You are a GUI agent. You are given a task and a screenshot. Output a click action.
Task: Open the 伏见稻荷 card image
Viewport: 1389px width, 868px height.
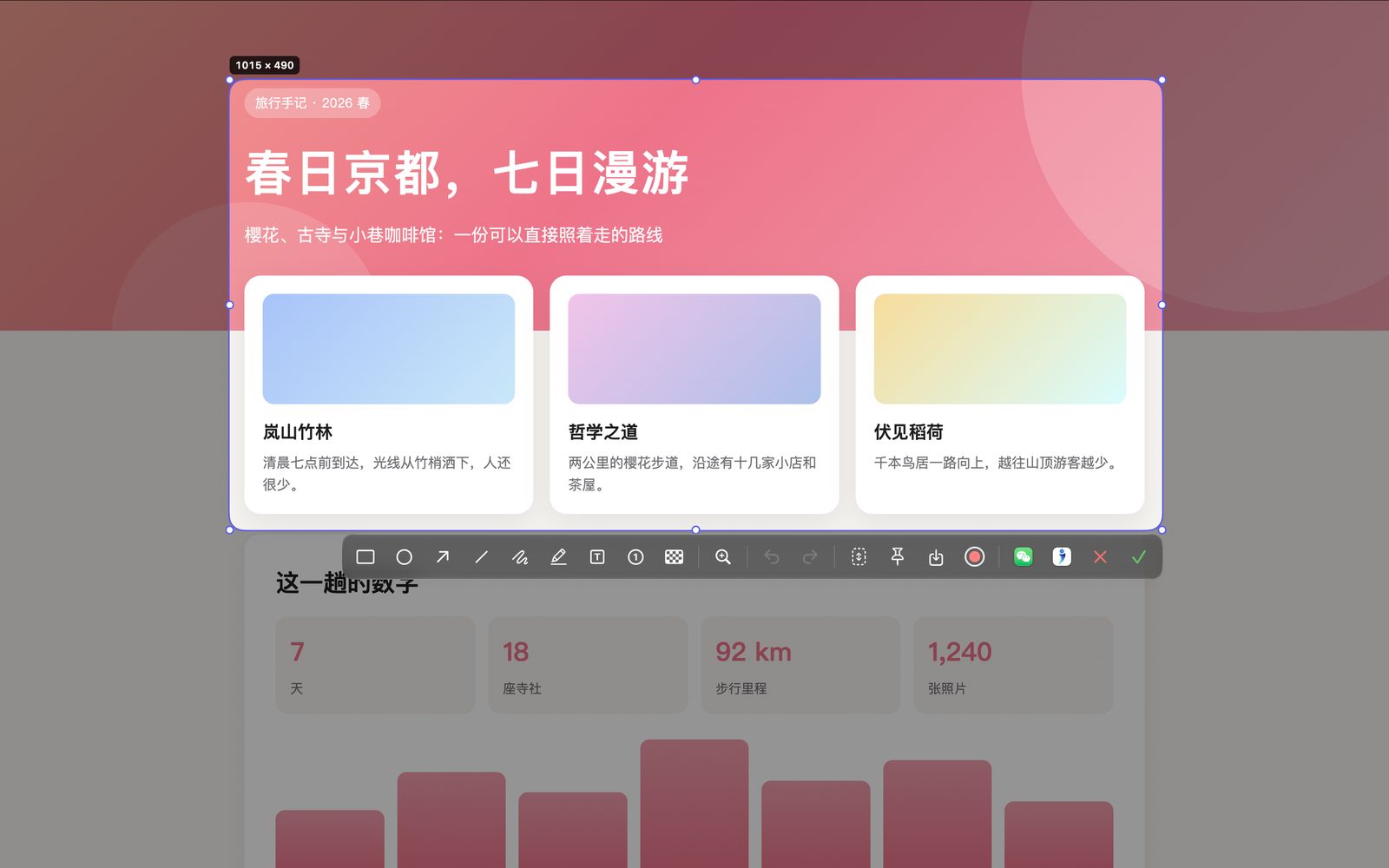tap(1000, 349)
